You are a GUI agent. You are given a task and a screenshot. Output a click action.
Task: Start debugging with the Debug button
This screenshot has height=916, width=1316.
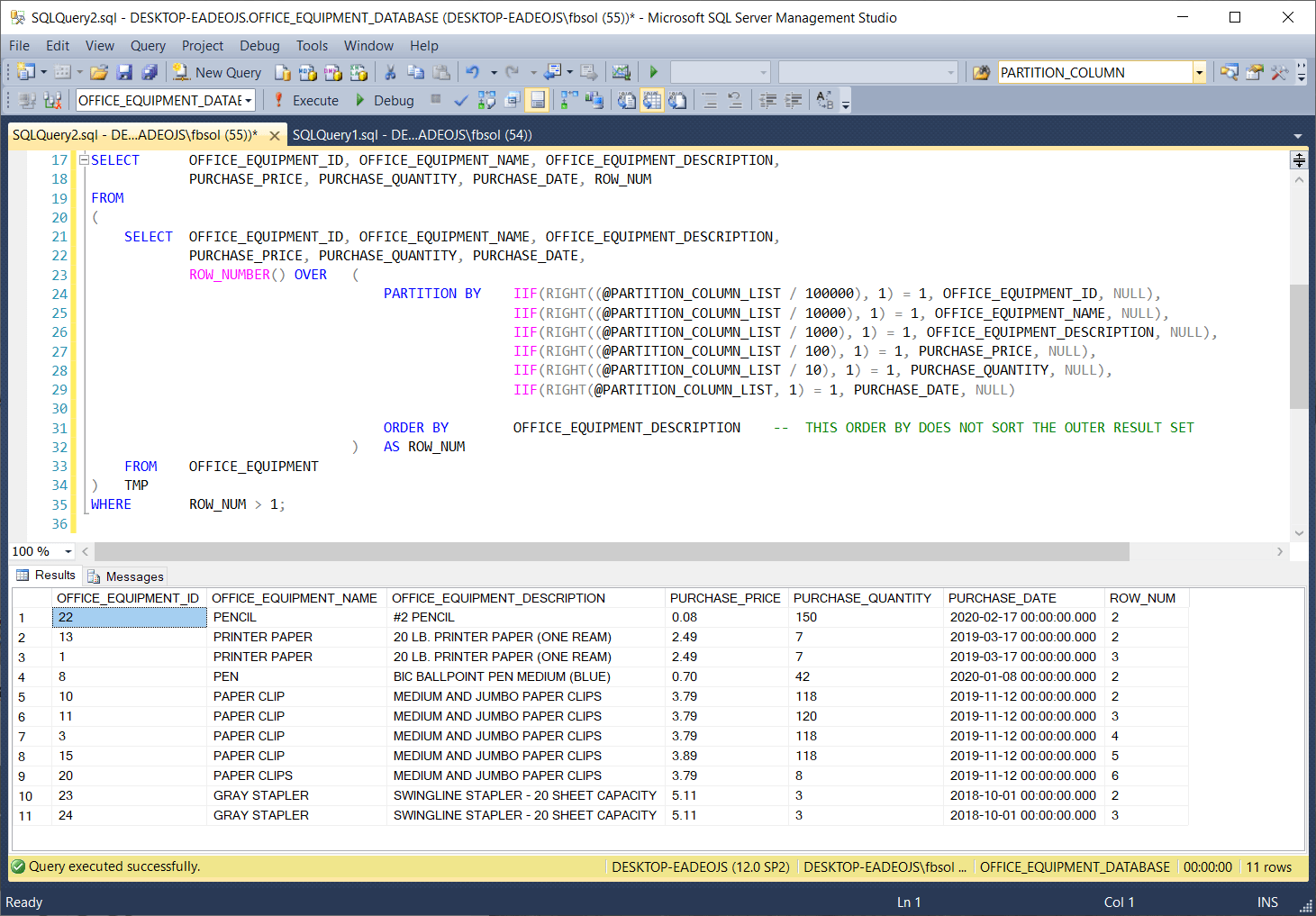point(387,100)
